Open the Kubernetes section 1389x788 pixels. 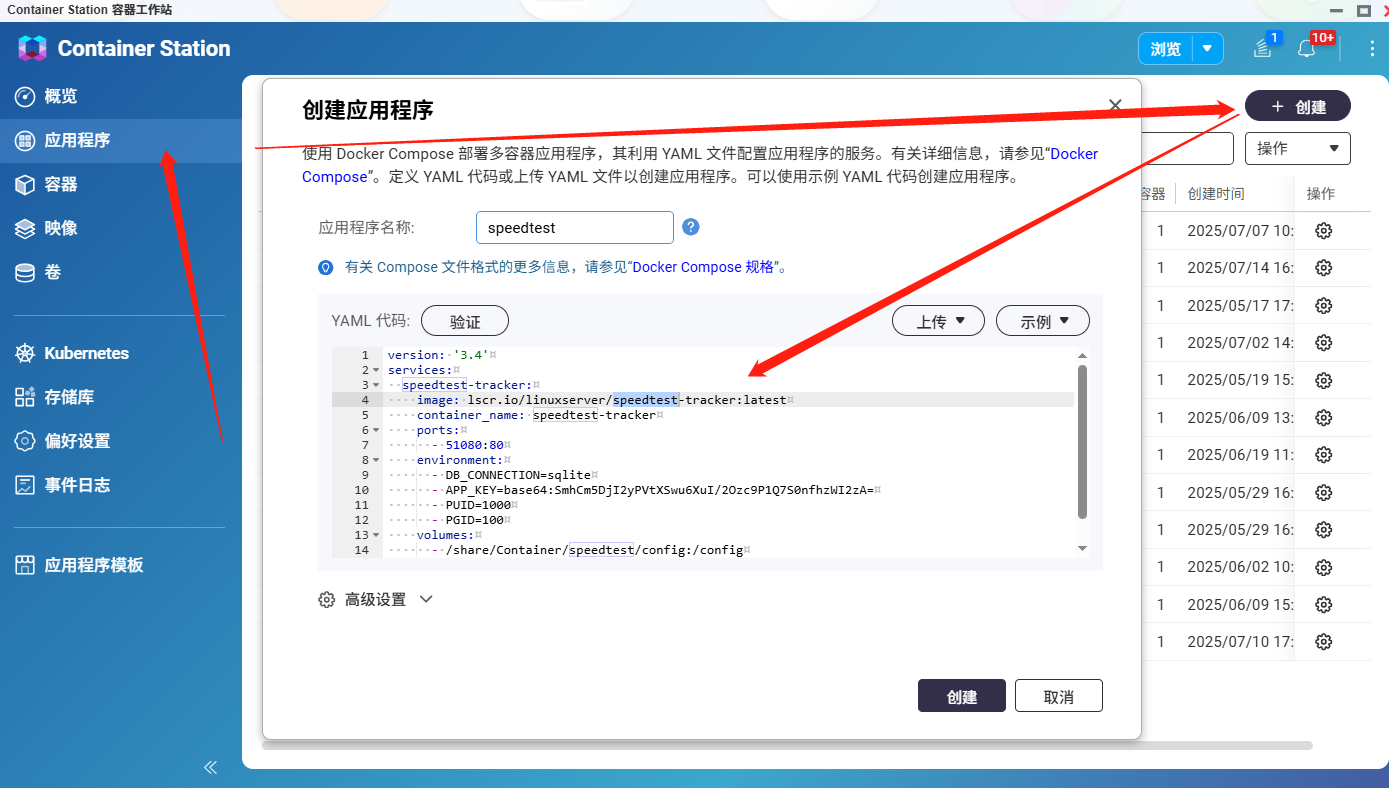click(x=86, y=353)
